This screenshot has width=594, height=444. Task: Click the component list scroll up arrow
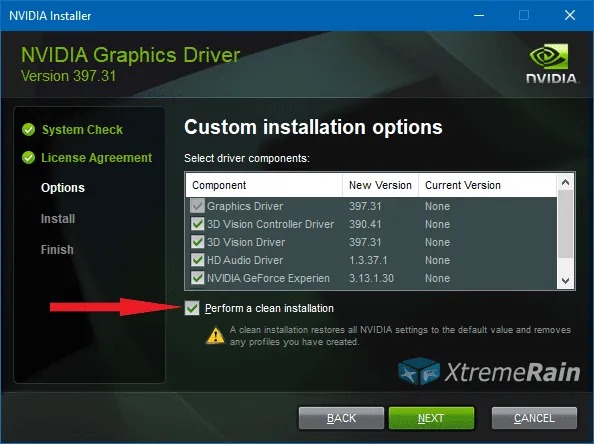click(566, 183)
